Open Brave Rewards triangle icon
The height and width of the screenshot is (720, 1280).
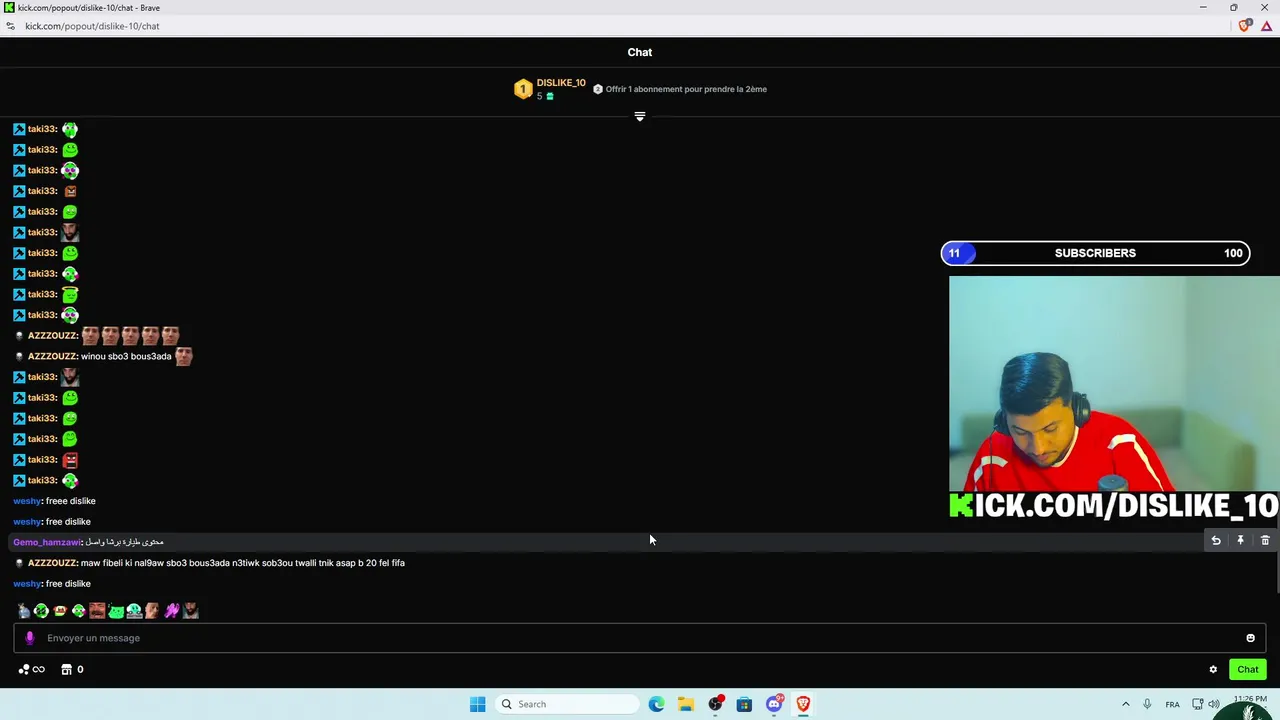pos(1266,26)
